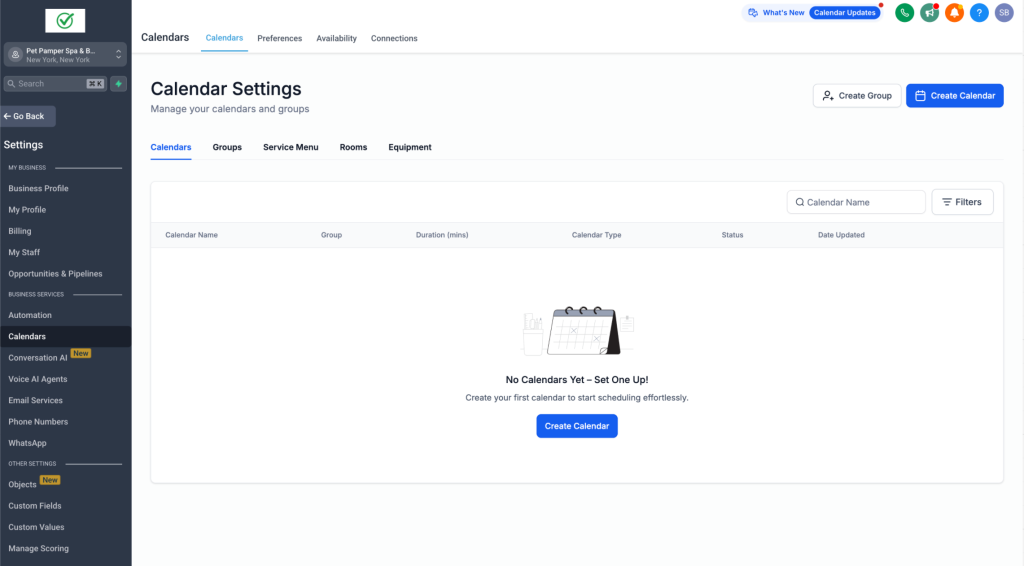Click the Duration (mins) column header

point(442,235)
